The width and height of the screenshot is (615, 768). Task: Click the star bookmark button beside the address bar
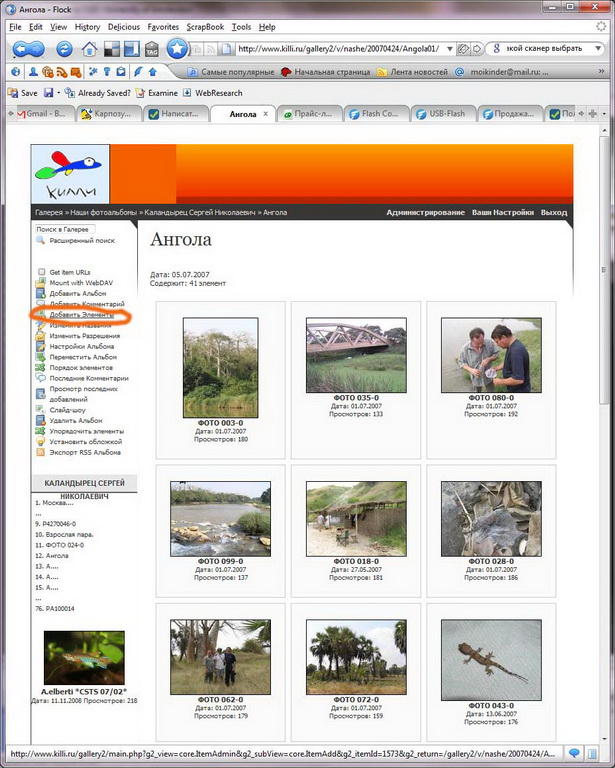[178, 48]
